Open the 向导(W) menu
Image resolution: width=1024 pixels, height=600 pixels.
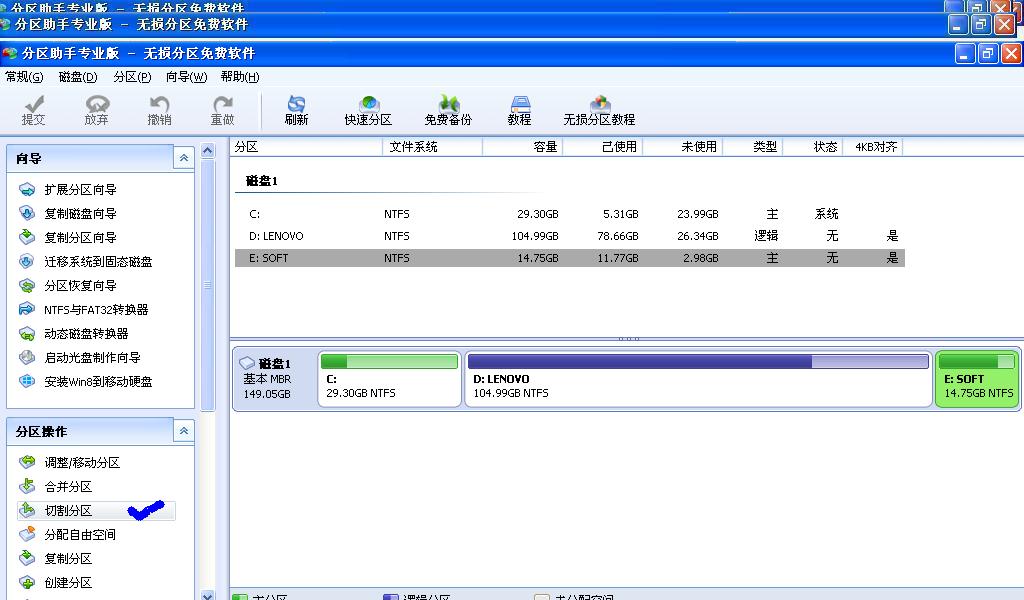(186, 77)
